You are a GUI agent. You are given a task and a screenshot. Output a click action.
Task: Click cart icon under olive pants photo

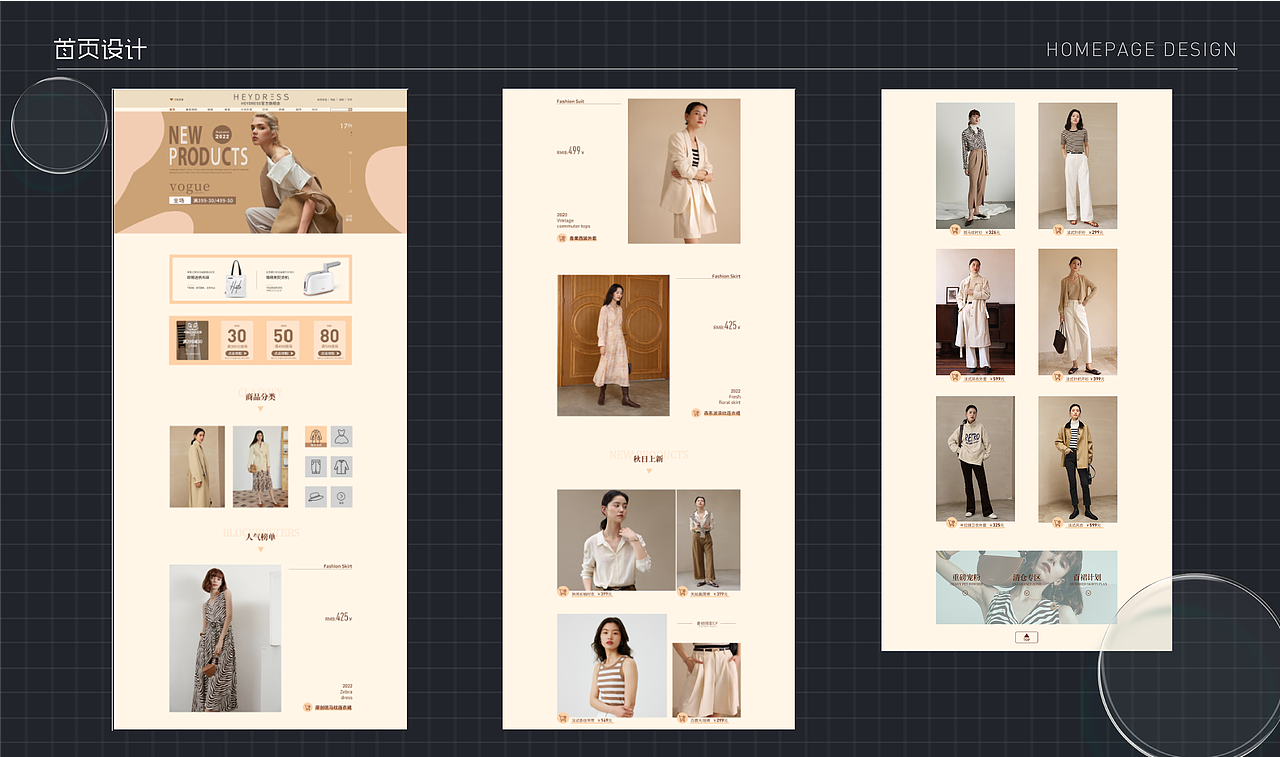(682, 592)
